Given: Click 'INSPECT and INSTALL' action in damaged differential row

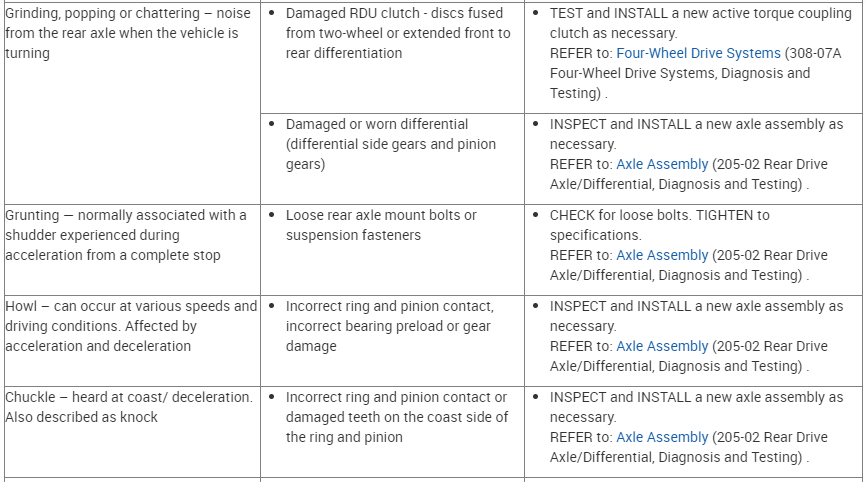Looking at the screenshot, I should (x=696, y=124).
